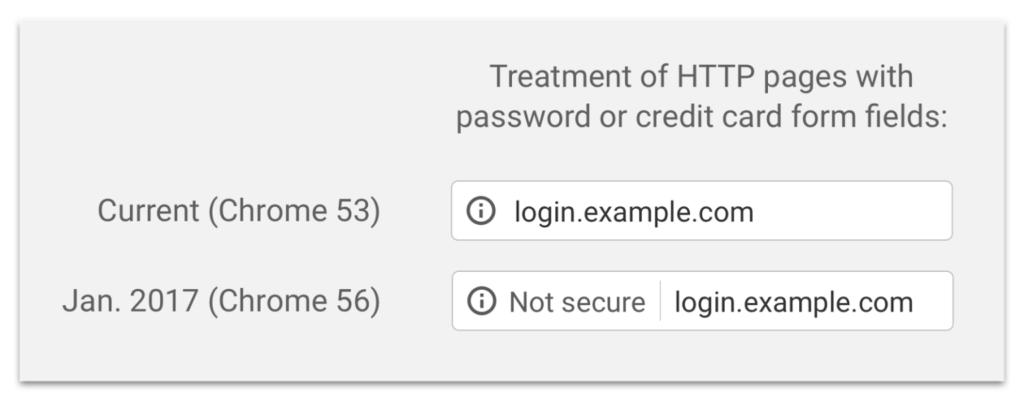1024x401 pixels.
Task: Select the URL in the Chrome 56 address bar
Action: point(793,302)
